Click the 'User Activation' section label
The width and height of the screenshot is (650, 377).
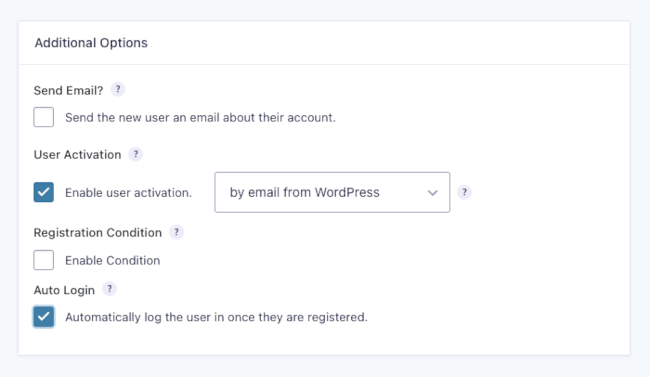click(78, 155)
